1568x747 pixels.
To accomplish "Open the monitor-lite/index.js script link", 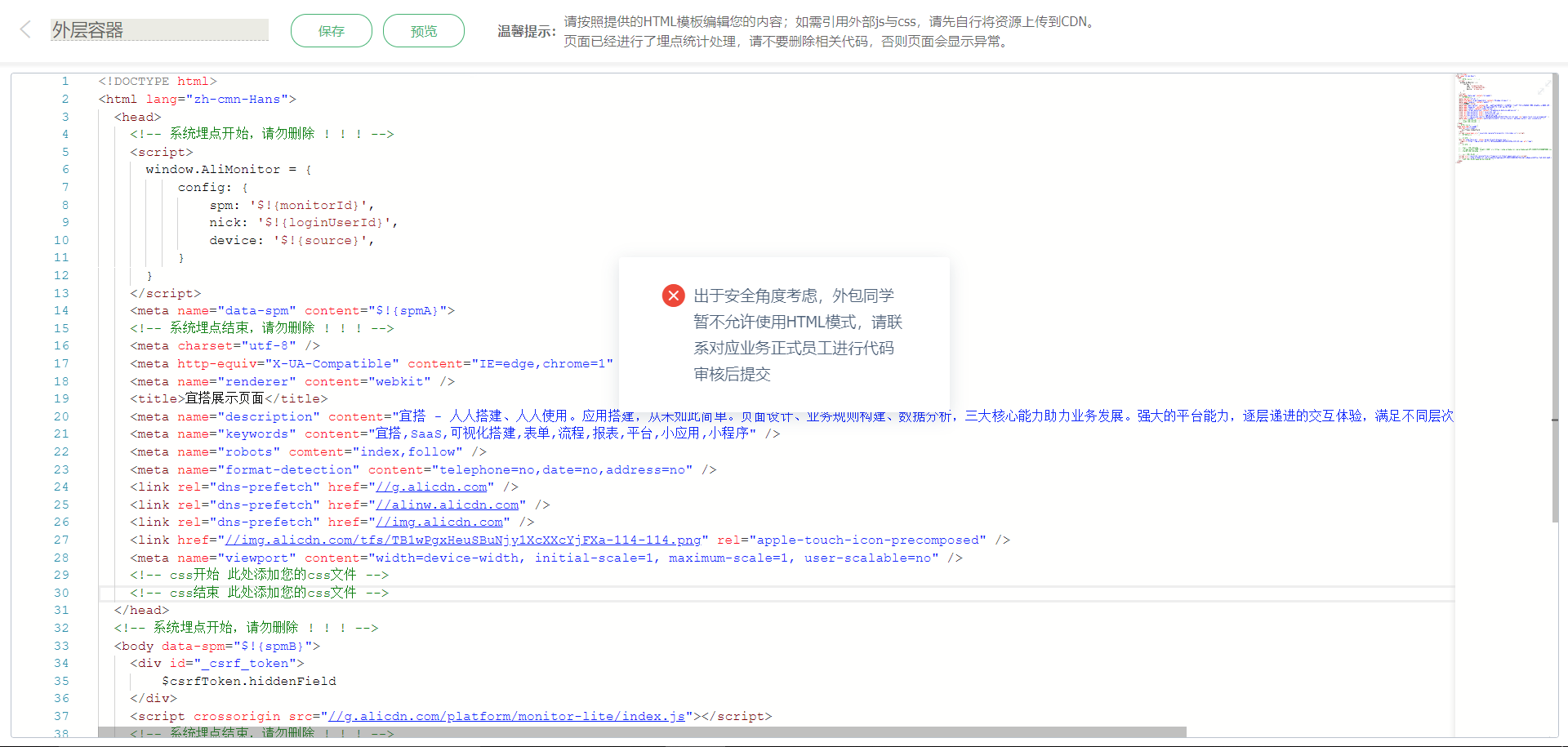I will 506,717.
